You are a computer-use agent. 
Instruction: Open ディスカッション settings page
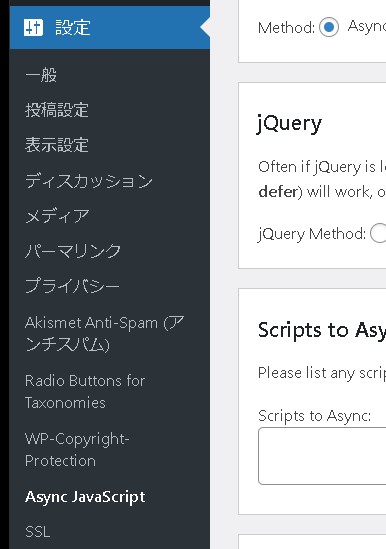pyautogui.click(x=89, y=181)
